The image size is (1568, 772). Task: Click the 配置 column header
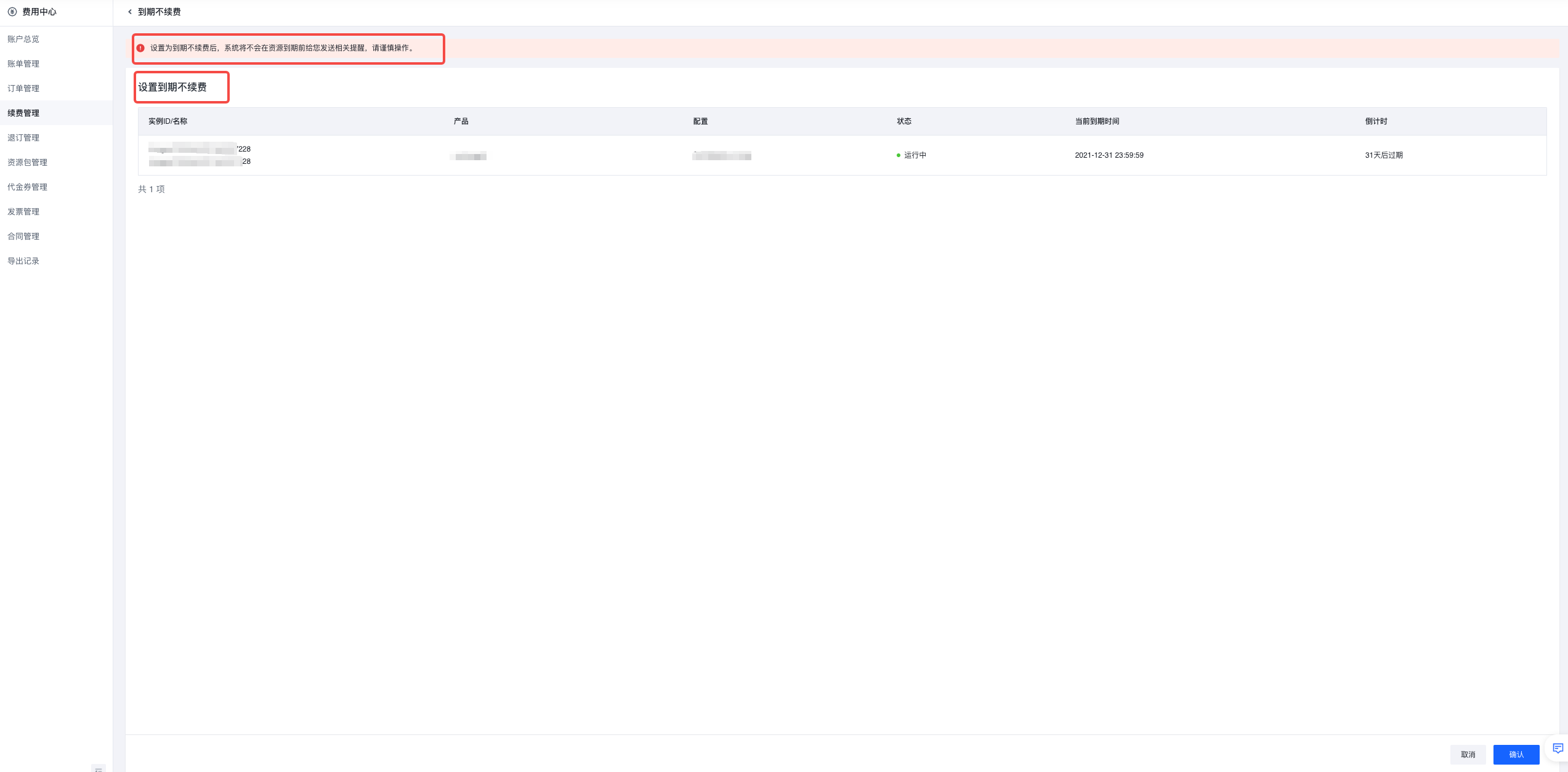[700, 121]
